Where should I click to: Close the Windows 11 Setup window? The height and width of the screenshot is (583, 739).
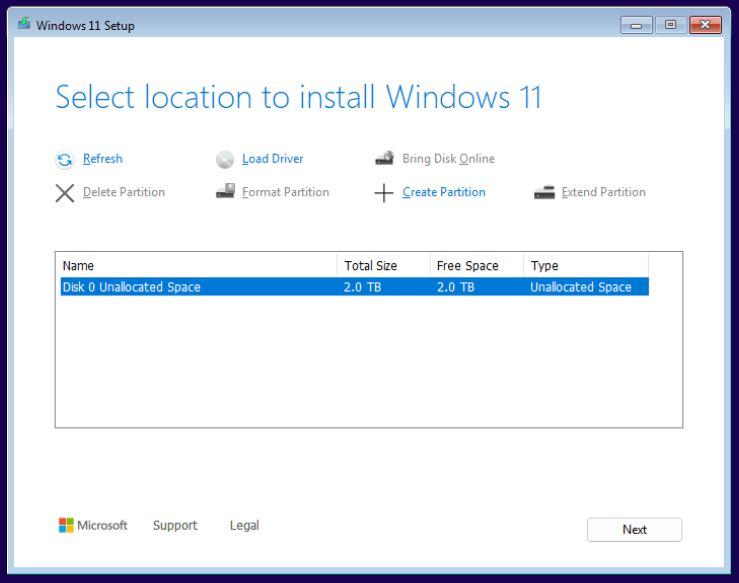click(705, 25)
